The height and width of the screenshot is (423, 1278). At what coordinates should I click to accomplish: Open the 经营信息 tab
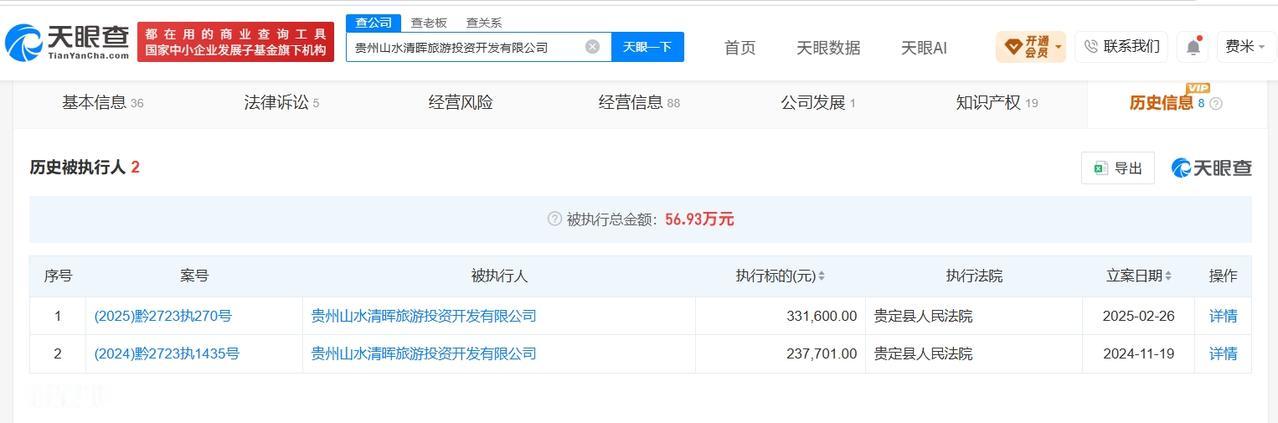(639, 102)
